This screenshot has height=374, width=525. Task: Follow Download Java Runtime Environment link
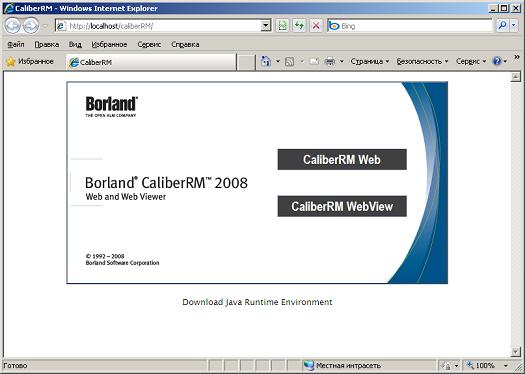point(257,302)
